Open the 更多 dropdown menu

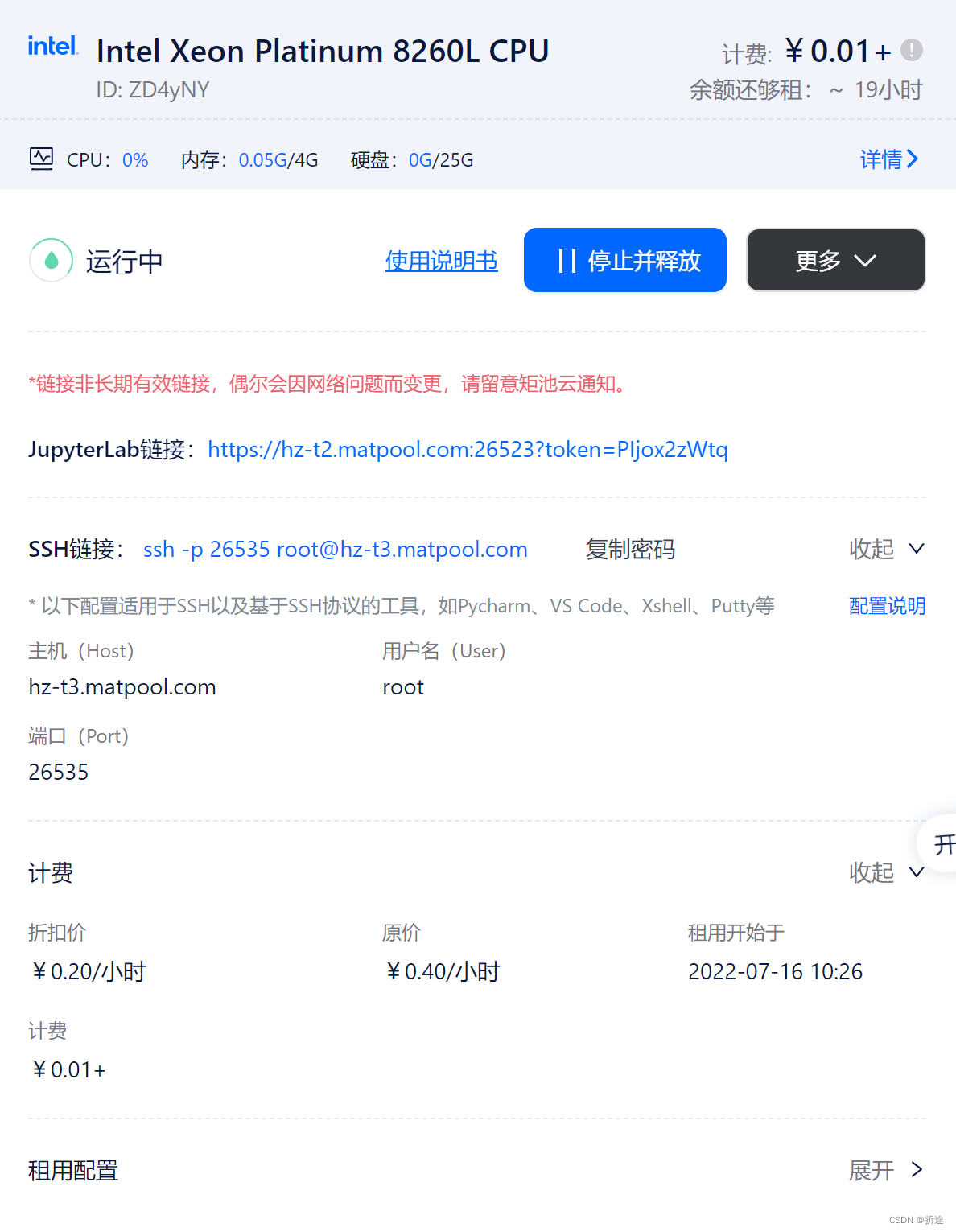pos(836,260)
